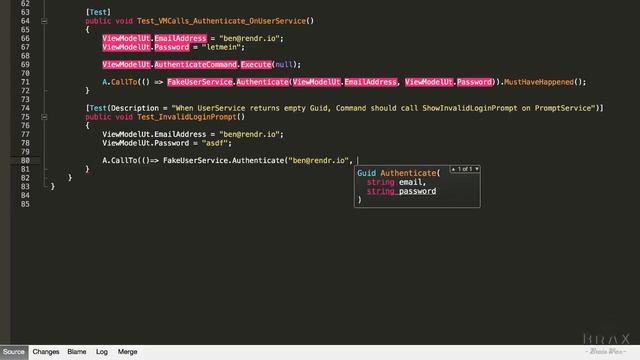Image resolution: width=640 pixels, height=360 pixels.
Task: Open the Log tab
Action: [x=102, y=352]
